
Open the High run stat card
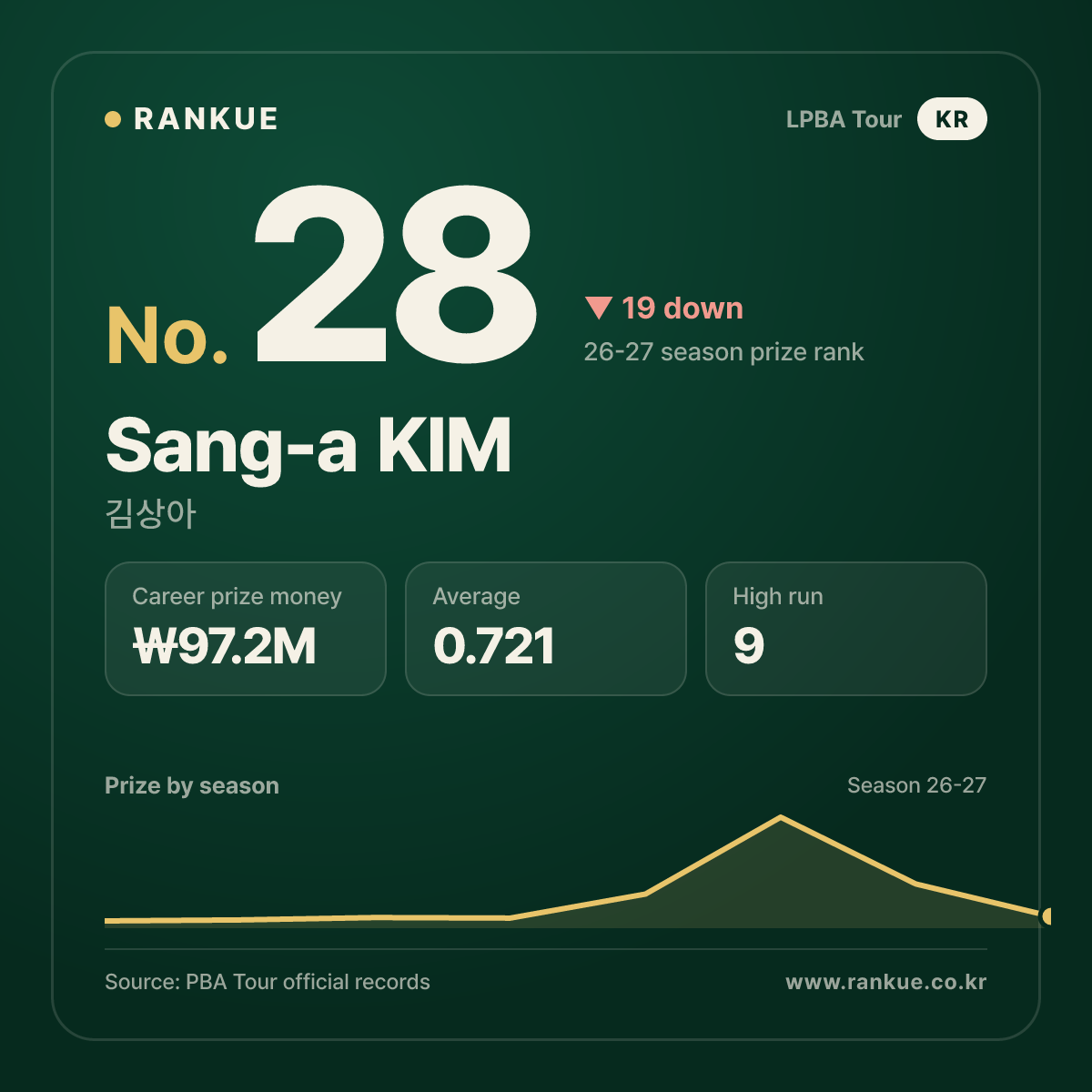pyautogui.click(x=846, y=629)
